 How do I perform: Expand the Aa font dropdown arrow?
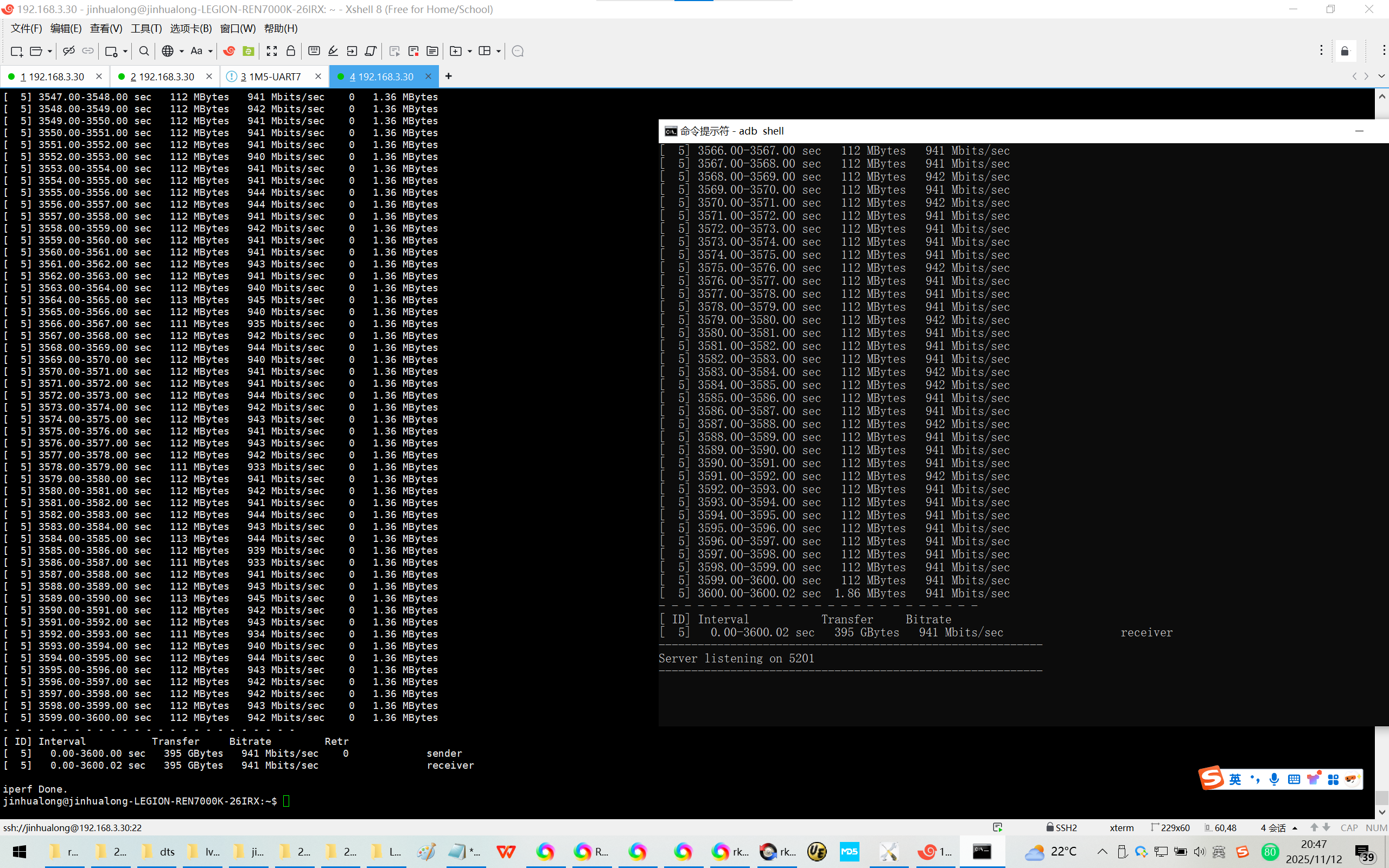pyautogui.click(x=211, y=51)
